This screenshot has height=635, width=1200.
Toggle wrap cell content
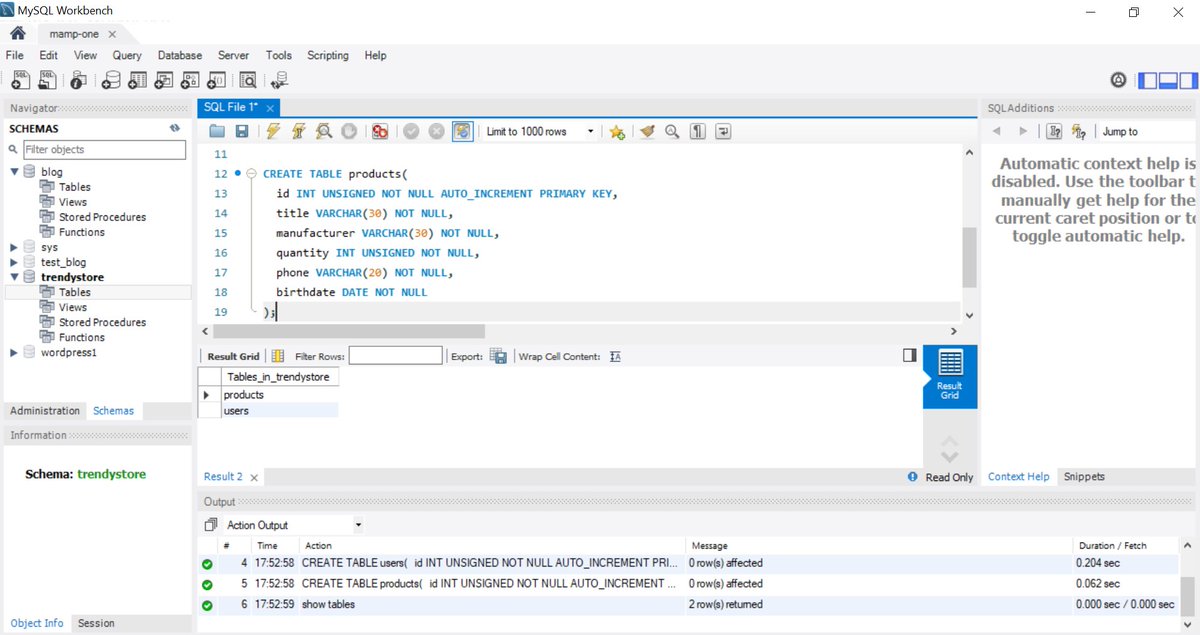(615, 356)
